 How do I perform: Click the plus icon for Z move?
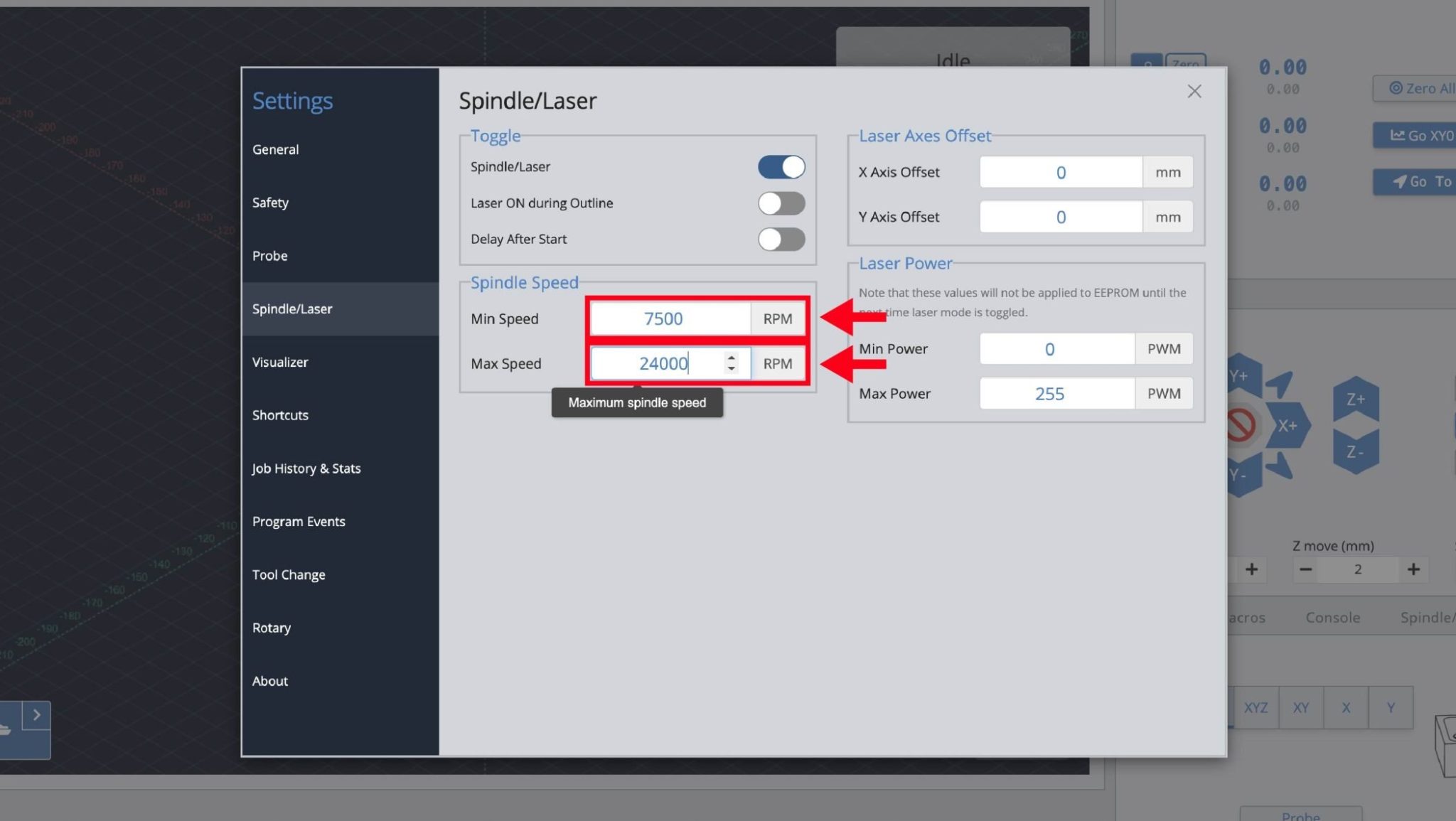pos(1413,569)
